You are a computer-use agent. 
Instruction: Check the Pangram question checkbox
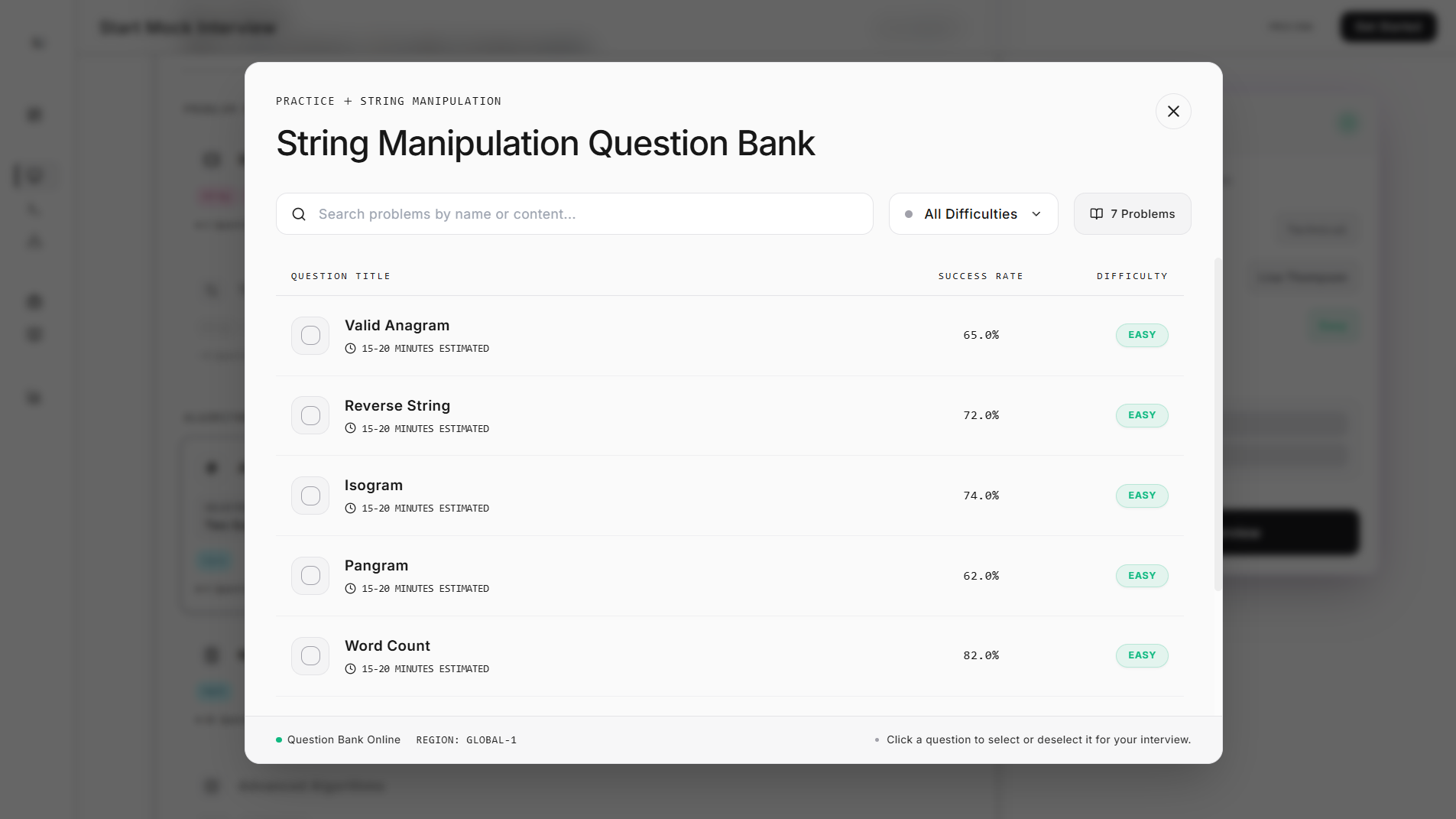point(310,576)
